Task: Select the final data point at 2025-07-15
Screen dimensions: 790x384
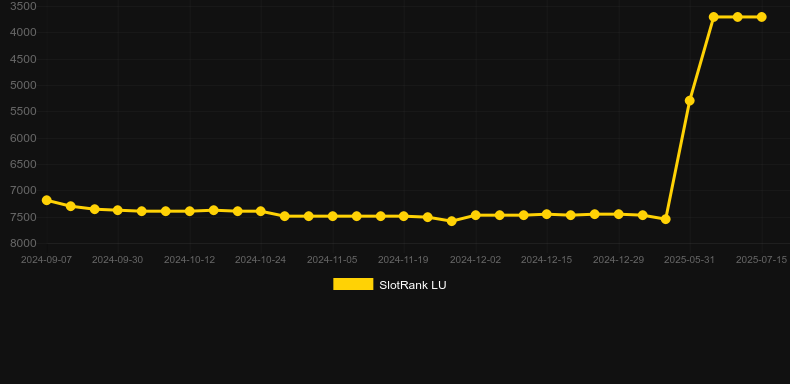Action: click(x=761, y=17)
